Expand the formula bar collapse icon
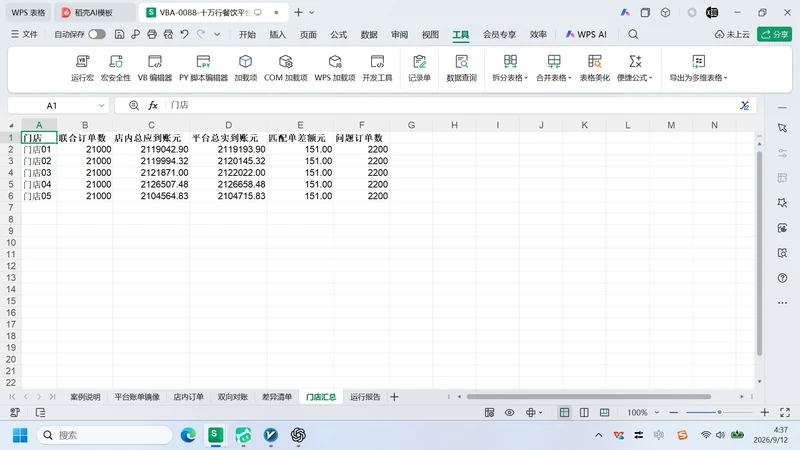The image size is (800, 450). [x=745, y=105]
